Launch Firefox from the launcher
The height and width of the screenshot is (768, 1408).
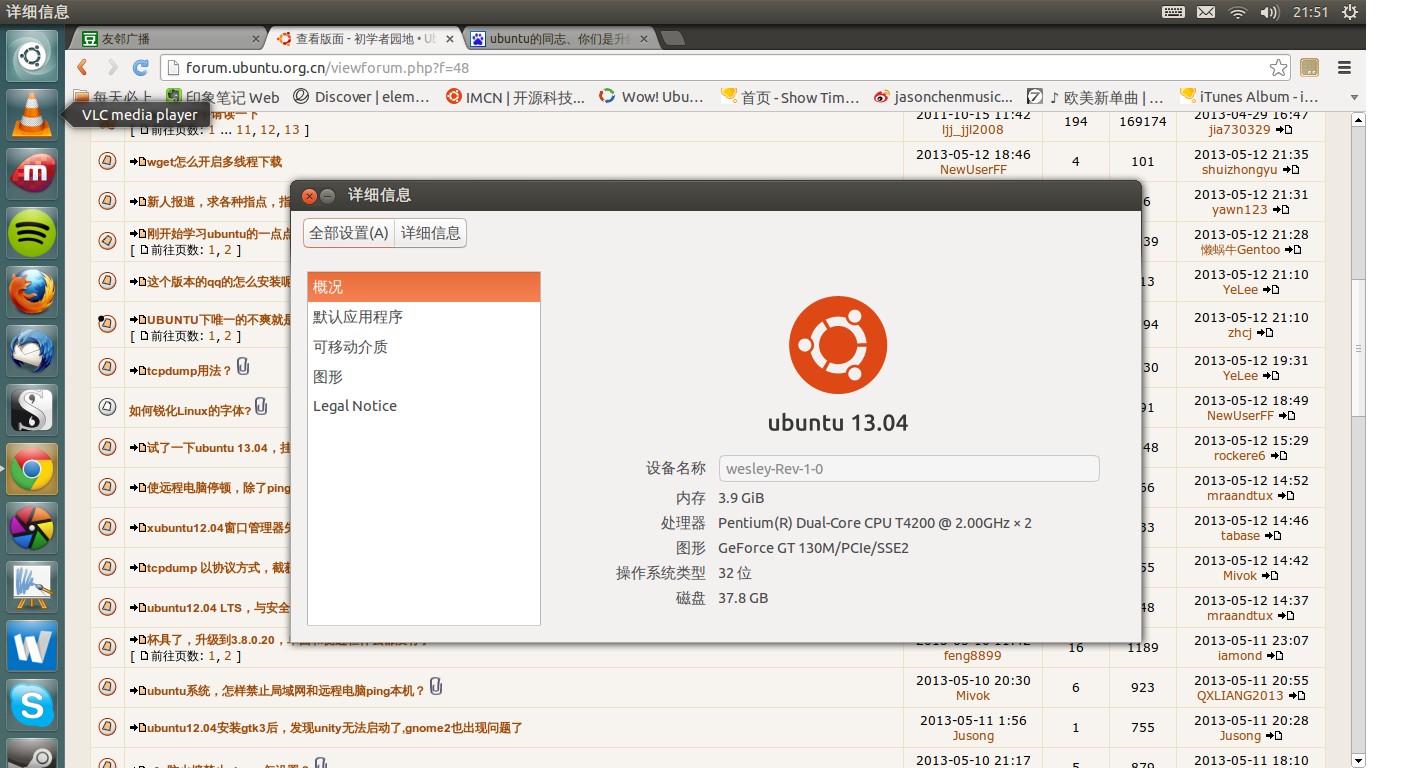pyautogui.click(x=32, y=292)
